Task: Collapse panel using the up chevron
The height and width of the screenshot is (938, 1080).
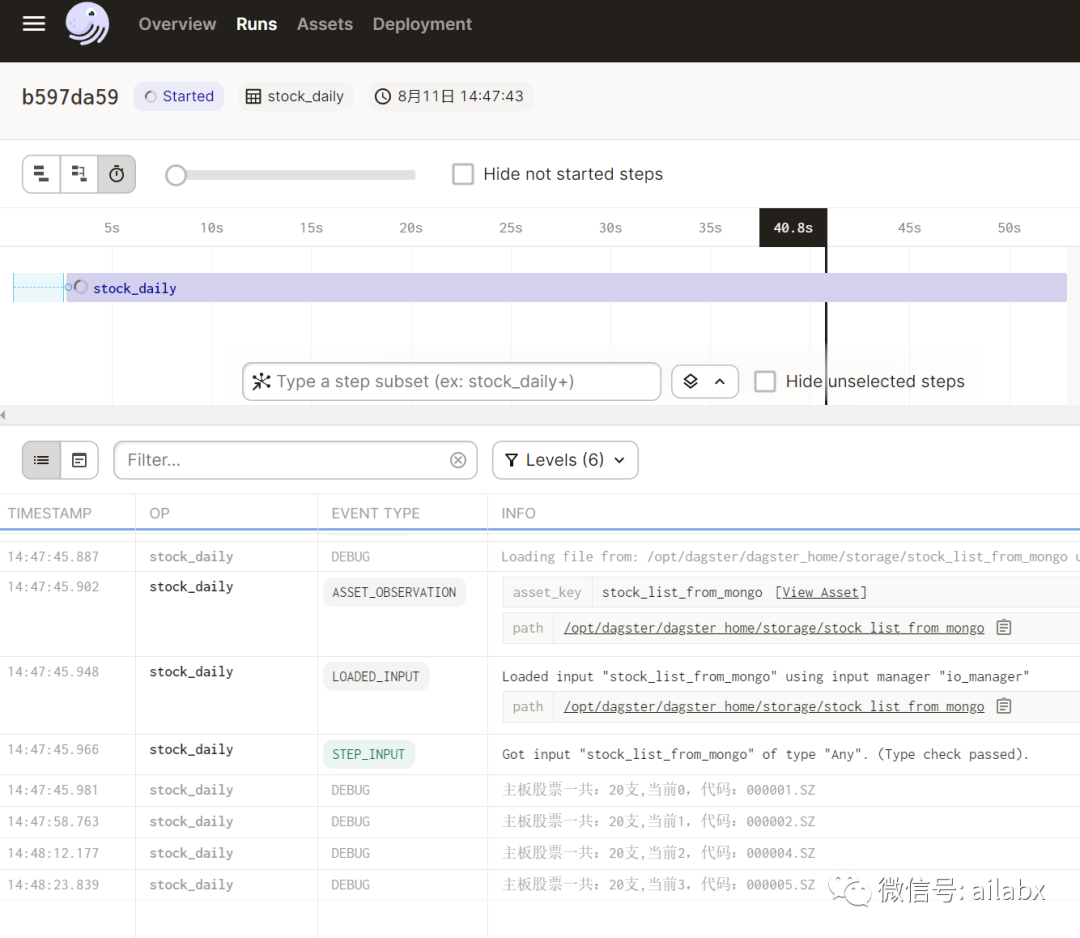Action: tap(720, 382)
